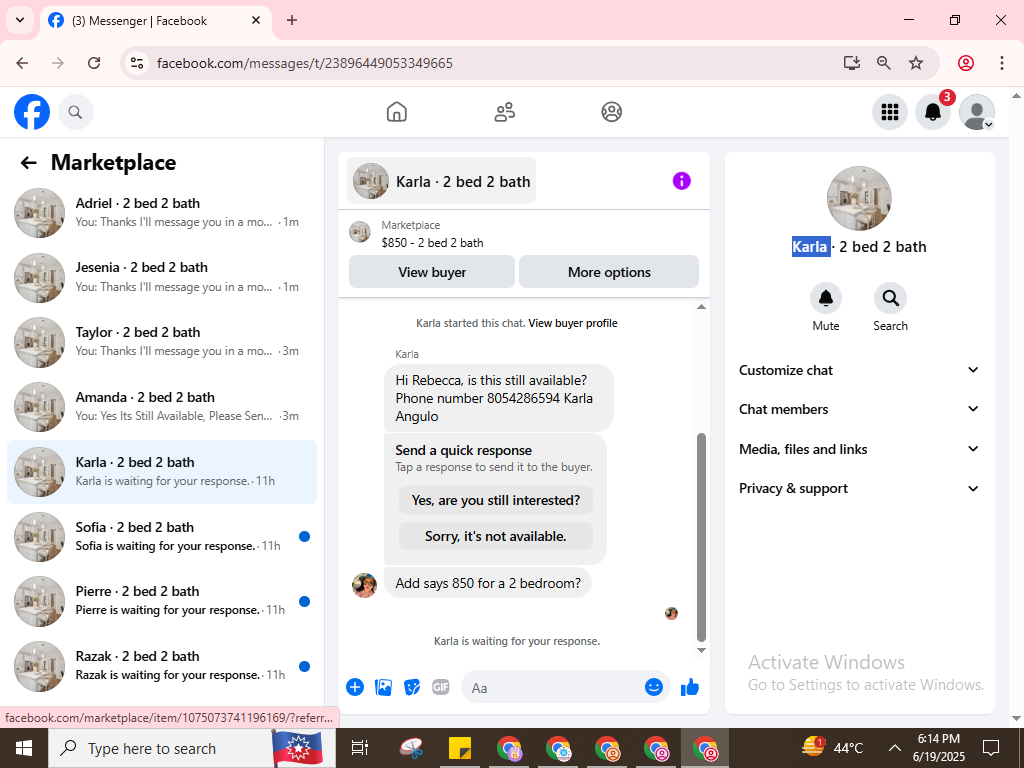This screenshot has width=1024, height=768.
Task: View site information icon in address bar
Action: tap(136, 63)
